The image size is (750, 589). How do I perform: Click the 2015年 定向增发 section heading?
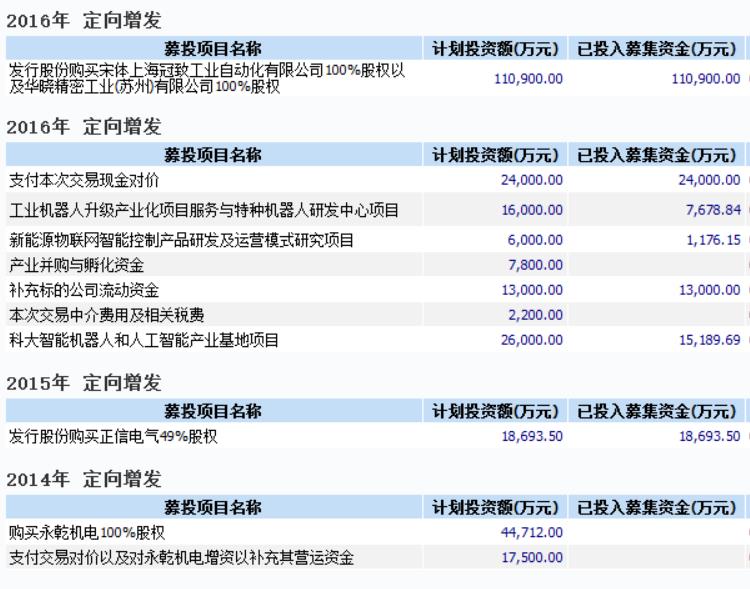point(84,384)
